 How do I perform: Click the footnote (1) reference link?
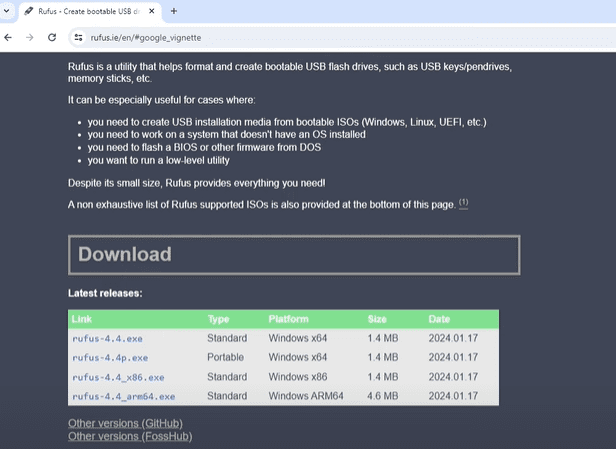[x=464, y=203]
